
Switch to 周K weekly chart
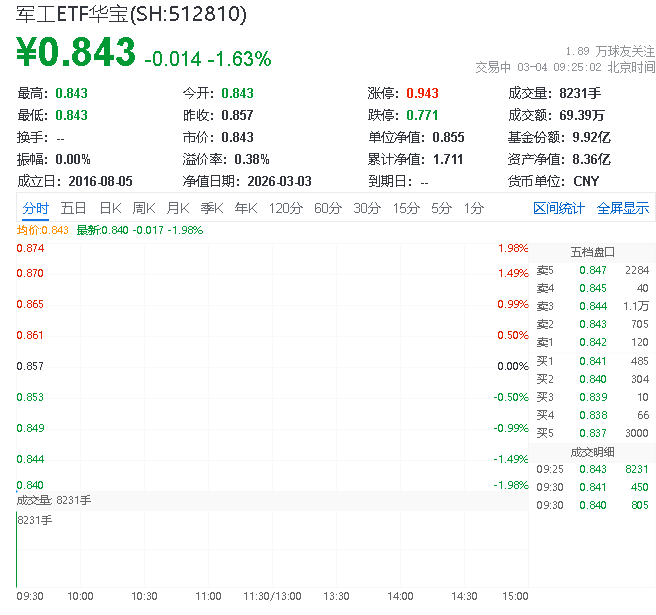tap(143, 208)
